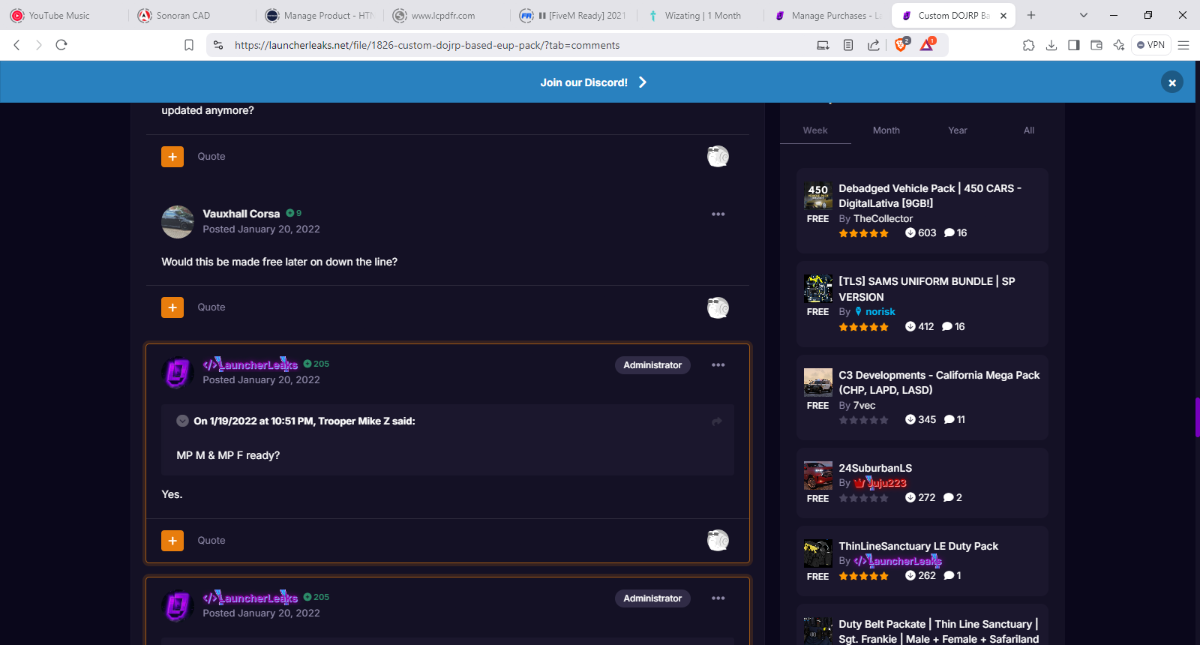This screenshot has height=645, width=1200.
Task: Click the share icon in address bar
Action: tap(873, 45)
